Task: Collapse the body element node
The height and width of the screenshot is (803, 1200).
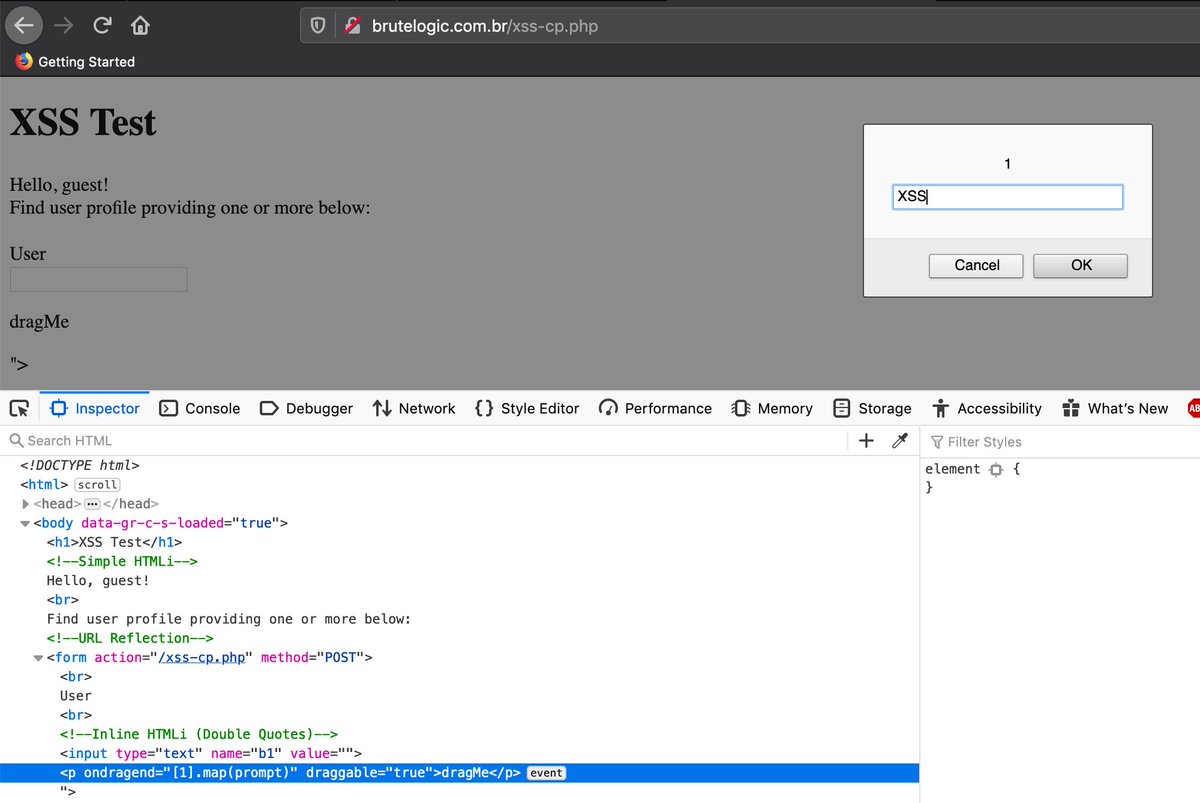Action: pyautogui.click(x=26, y=523)
